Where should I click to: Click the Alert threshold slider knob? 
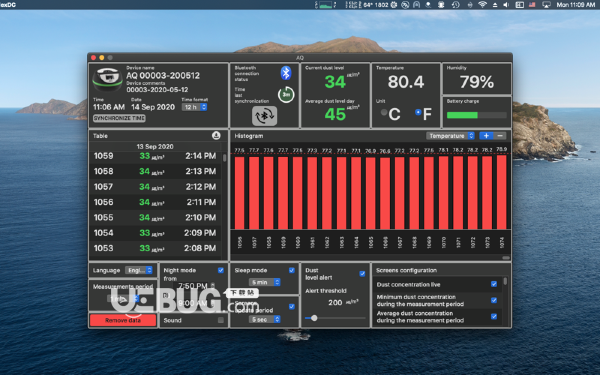click(x=314, y=318)
